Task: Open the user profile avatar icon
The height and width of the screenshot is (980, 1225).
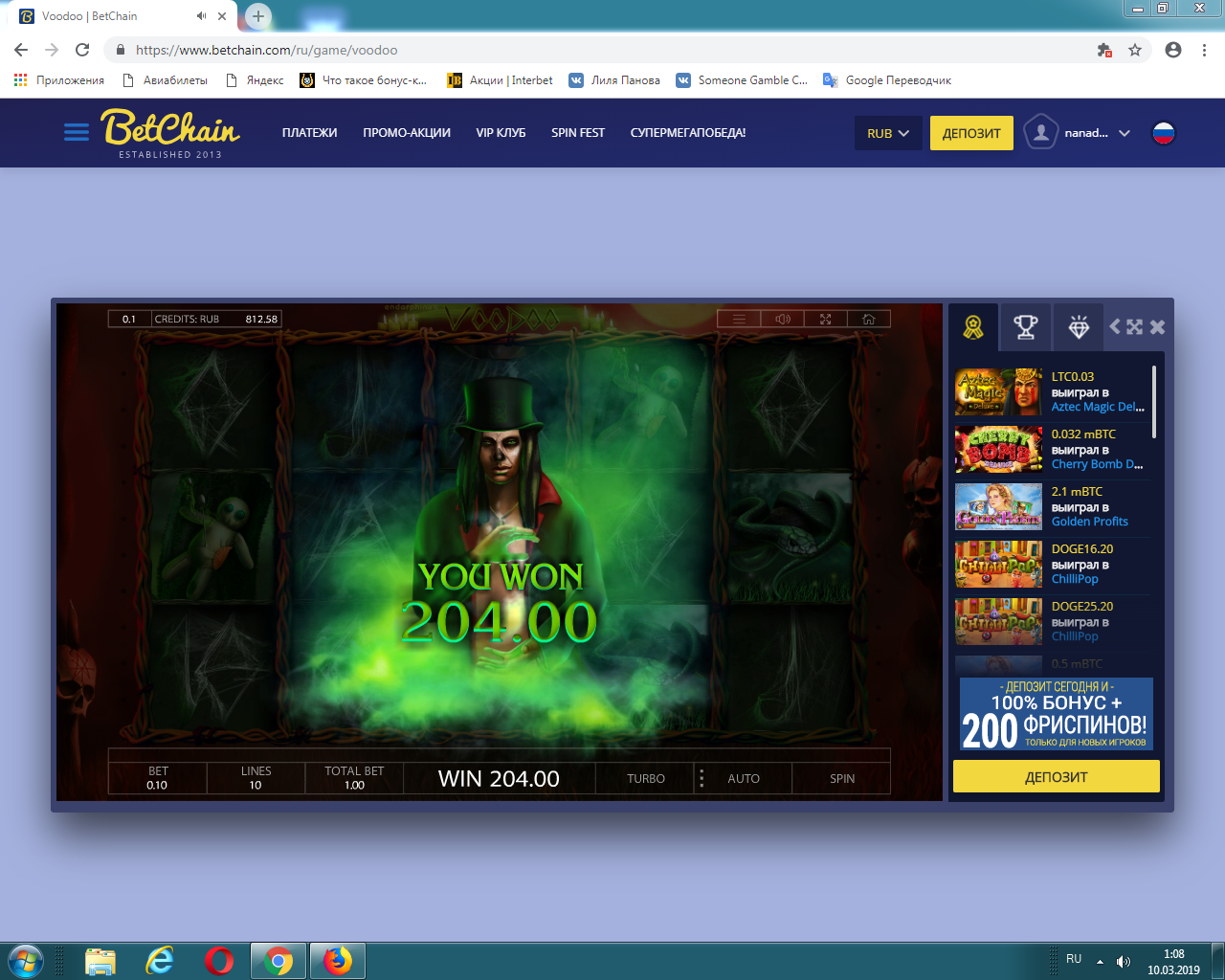Action: 1040,133
